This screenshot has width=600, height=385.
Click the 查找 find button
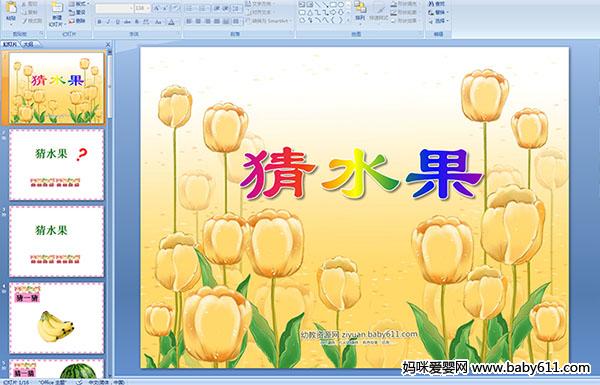[437, 4]
